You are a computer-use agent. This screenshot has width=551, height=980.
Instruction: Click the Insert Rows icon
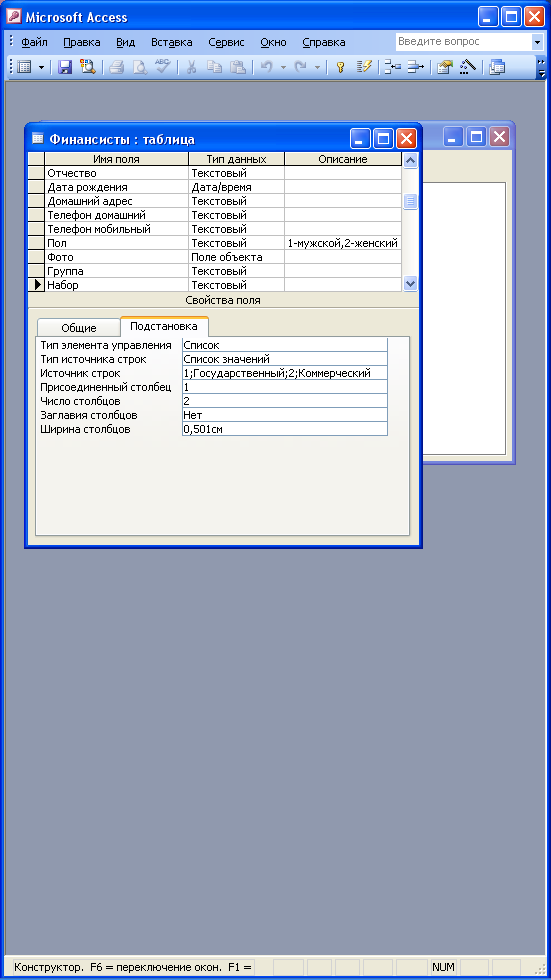tap(392, 67)
